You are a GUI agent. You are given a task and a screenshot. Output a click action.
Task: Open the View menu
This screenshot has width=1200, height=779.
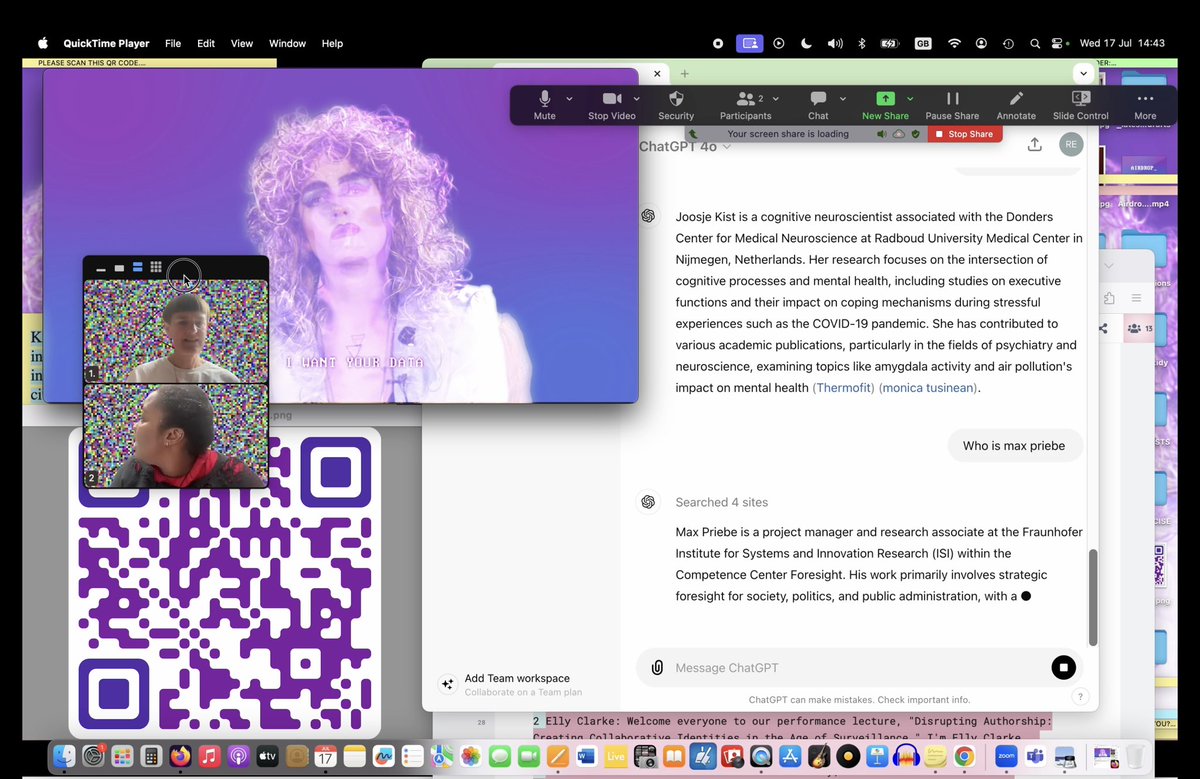click(x=242, y=43)
